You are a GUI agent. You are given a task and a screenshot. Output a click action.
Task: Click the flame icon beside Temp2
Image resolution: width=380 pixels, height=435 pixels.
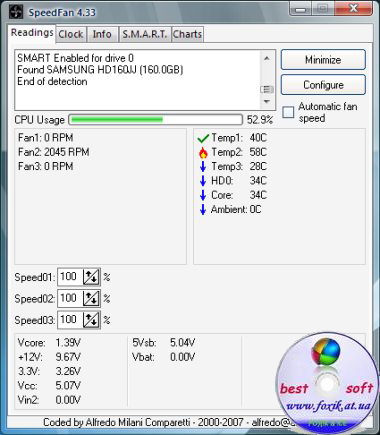pyautogui.click(x=203, y=152)
